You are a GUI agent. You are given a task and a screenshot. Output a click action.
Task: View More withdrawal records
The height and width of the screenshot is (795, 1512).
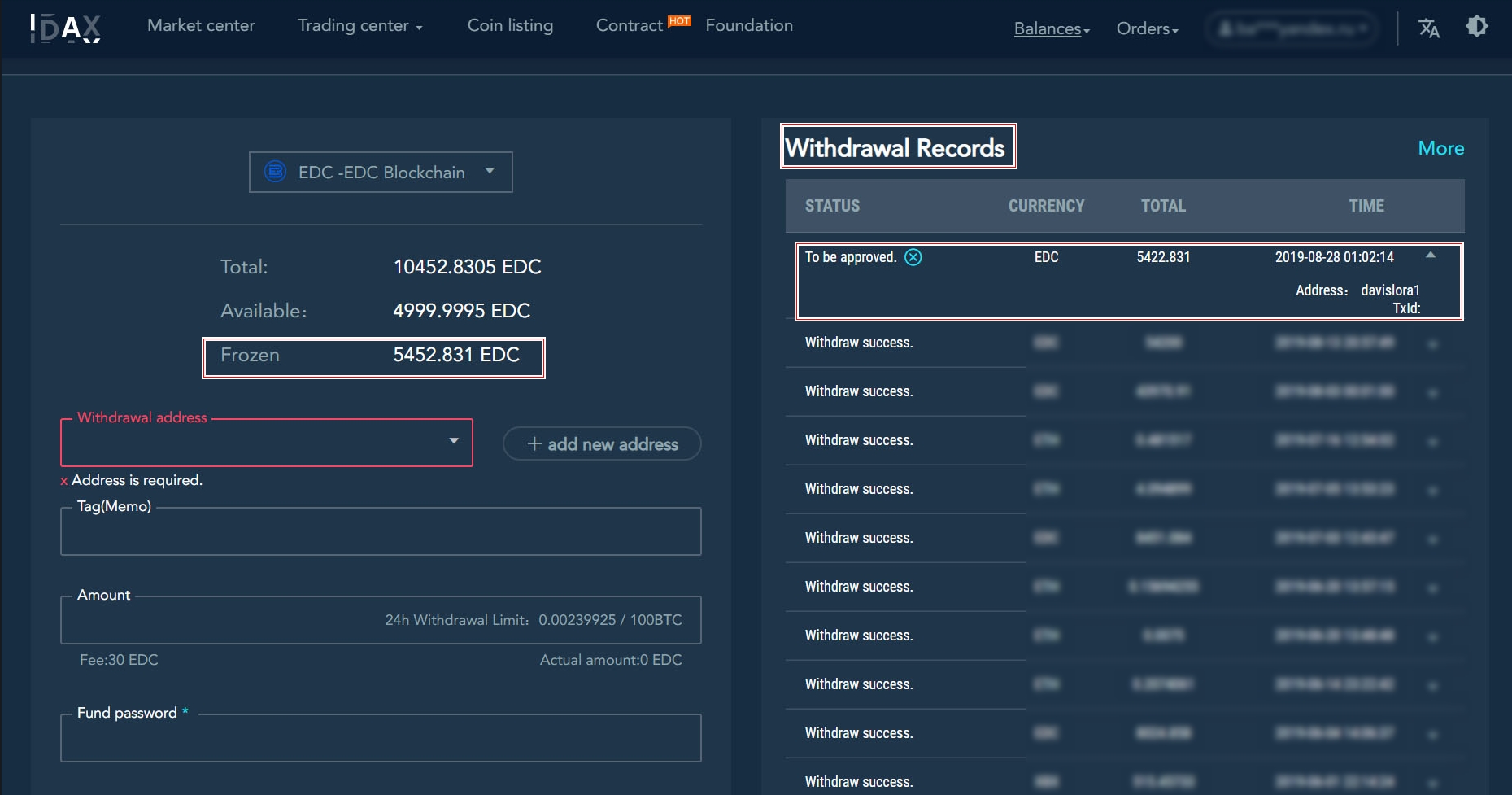coord(1440,148)
